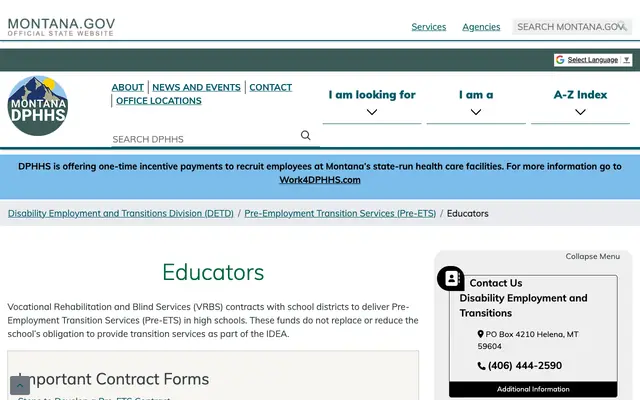Open Montana.gov Services link
The width and height of the screenshot is (640, 400).
(429, 27)
